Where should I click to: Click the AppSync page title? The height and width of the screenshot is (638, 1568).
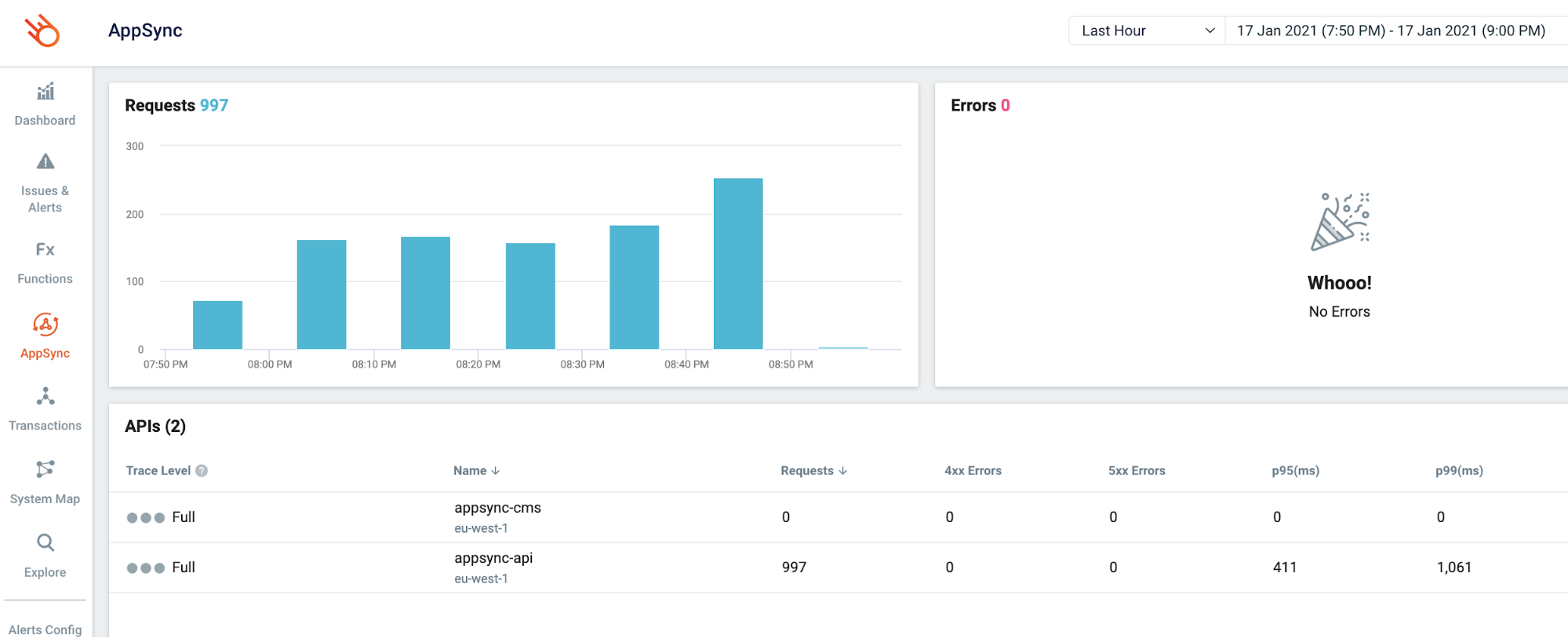pos(145,31)
